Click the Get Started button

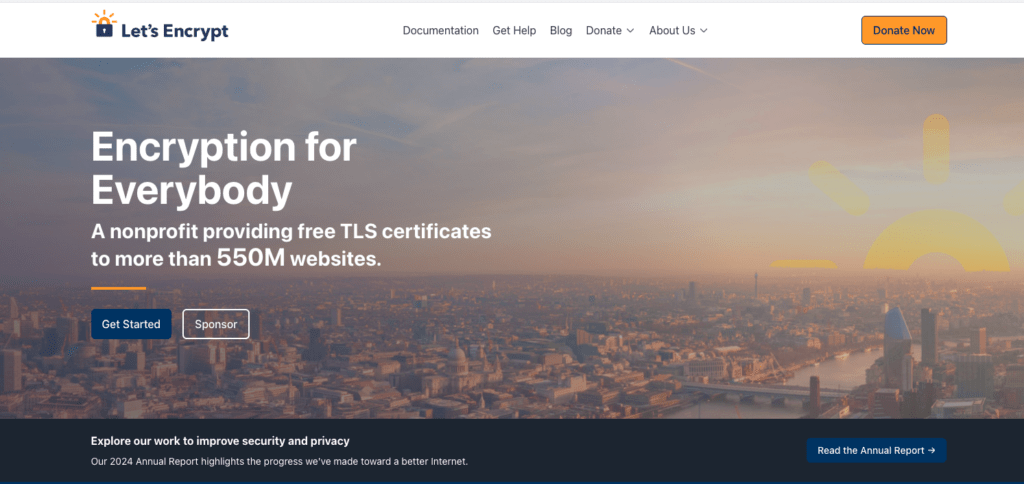point(131,324)
